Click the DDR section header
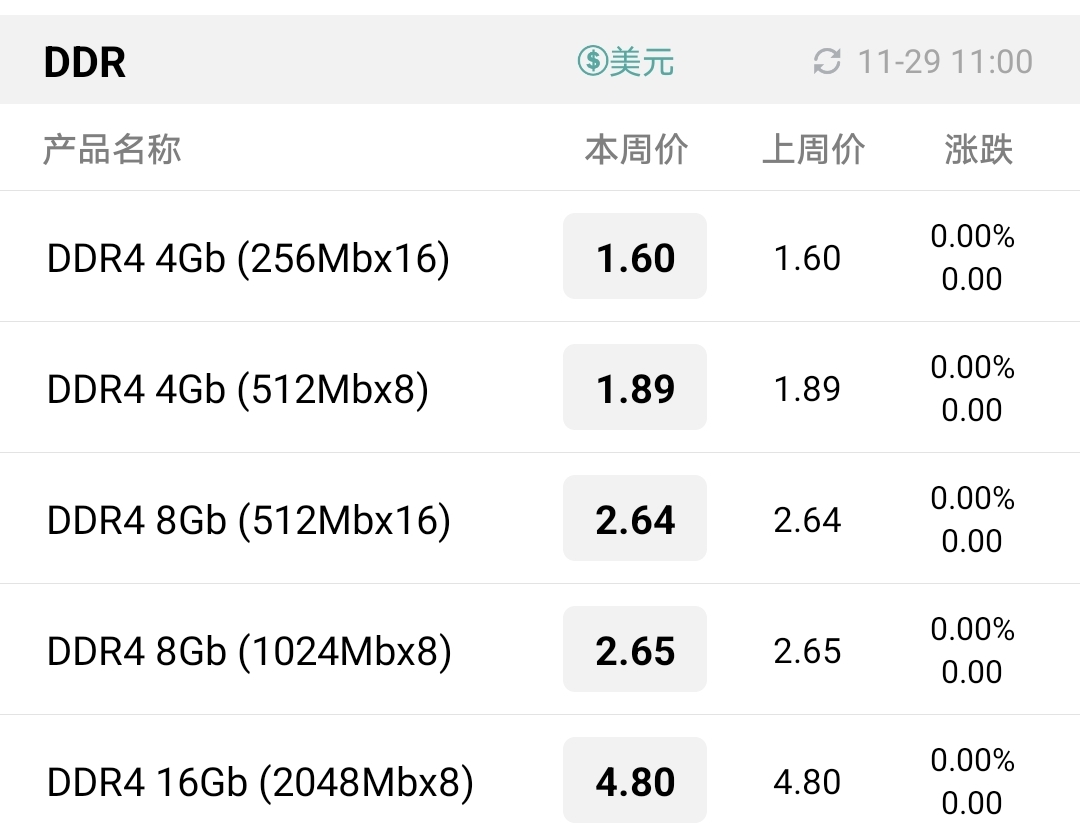This screenshot has height=835, width=1080. click(x=85, y=62)
